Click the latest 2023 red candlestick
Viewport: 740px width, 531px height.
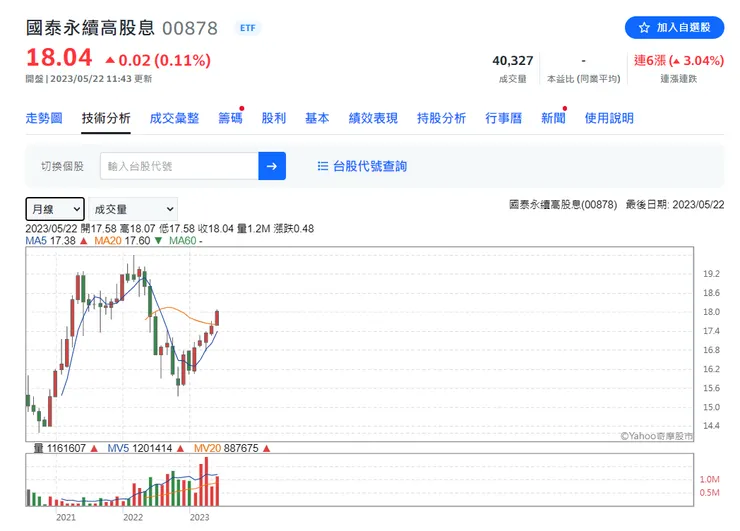(217, 318)
